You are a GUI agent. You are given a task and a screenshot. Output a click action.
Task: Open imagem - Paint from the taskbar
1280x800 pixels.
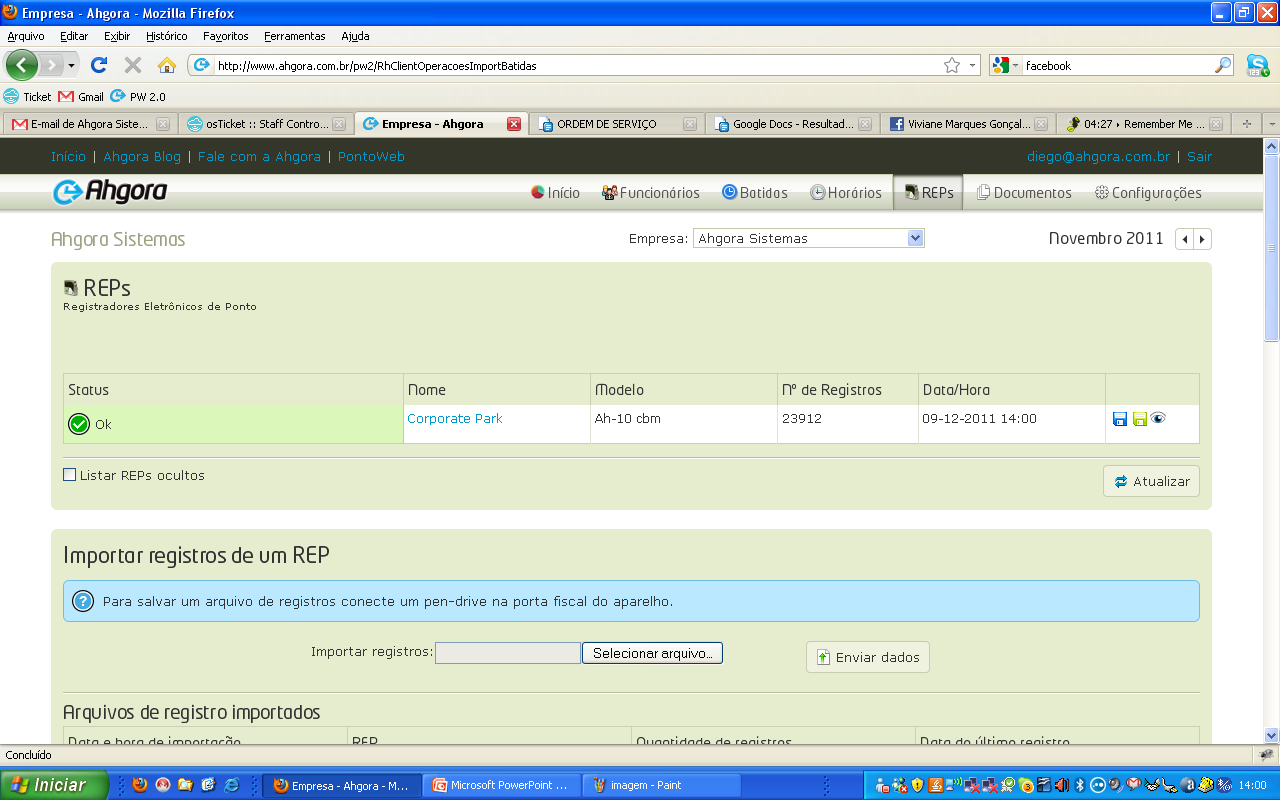662,785
